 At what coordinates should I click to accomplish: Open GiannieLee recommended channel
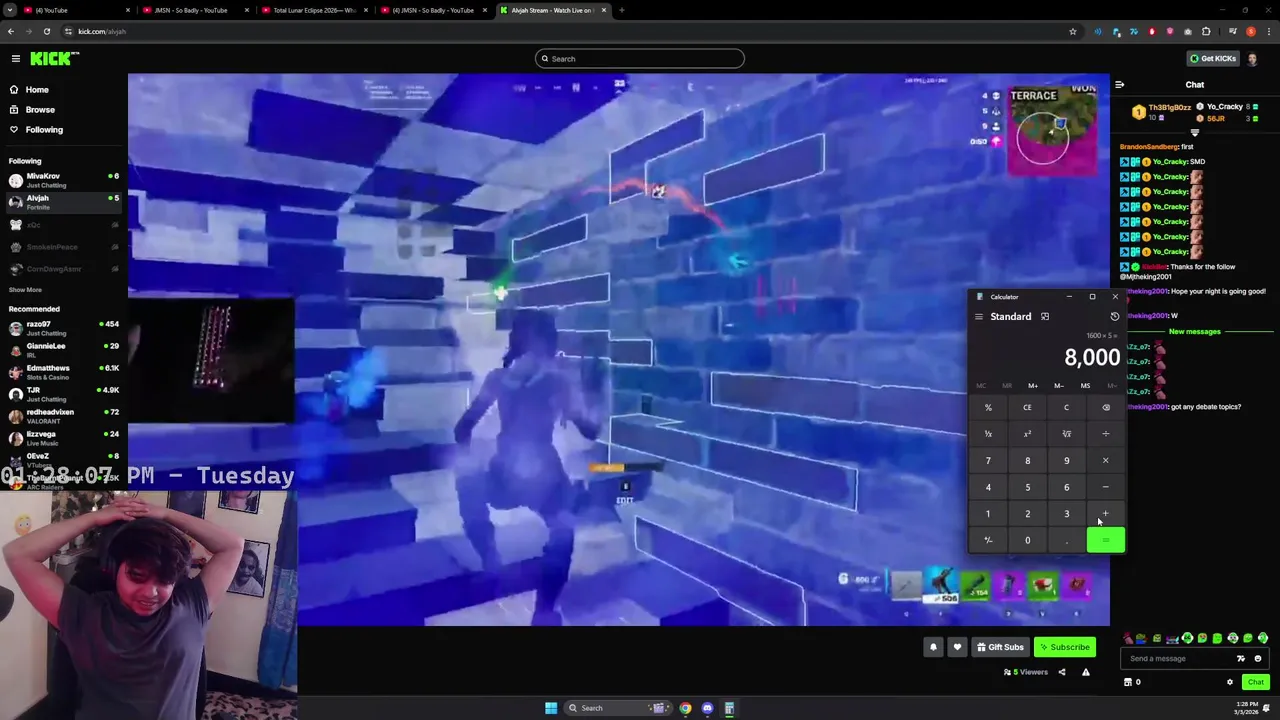(x=62, y=350)
